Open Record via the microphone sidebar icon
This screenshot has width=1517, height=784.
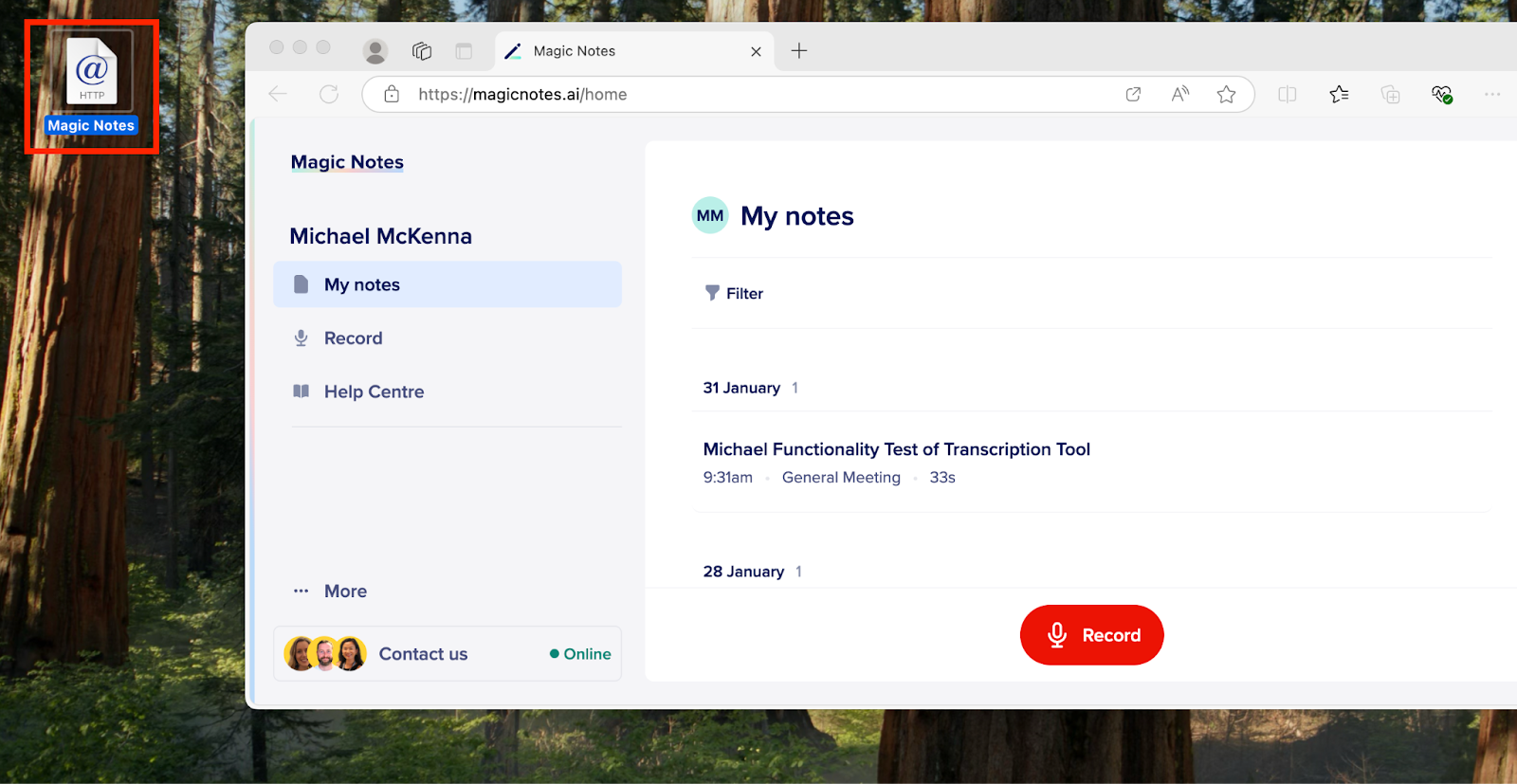point(301,337)
